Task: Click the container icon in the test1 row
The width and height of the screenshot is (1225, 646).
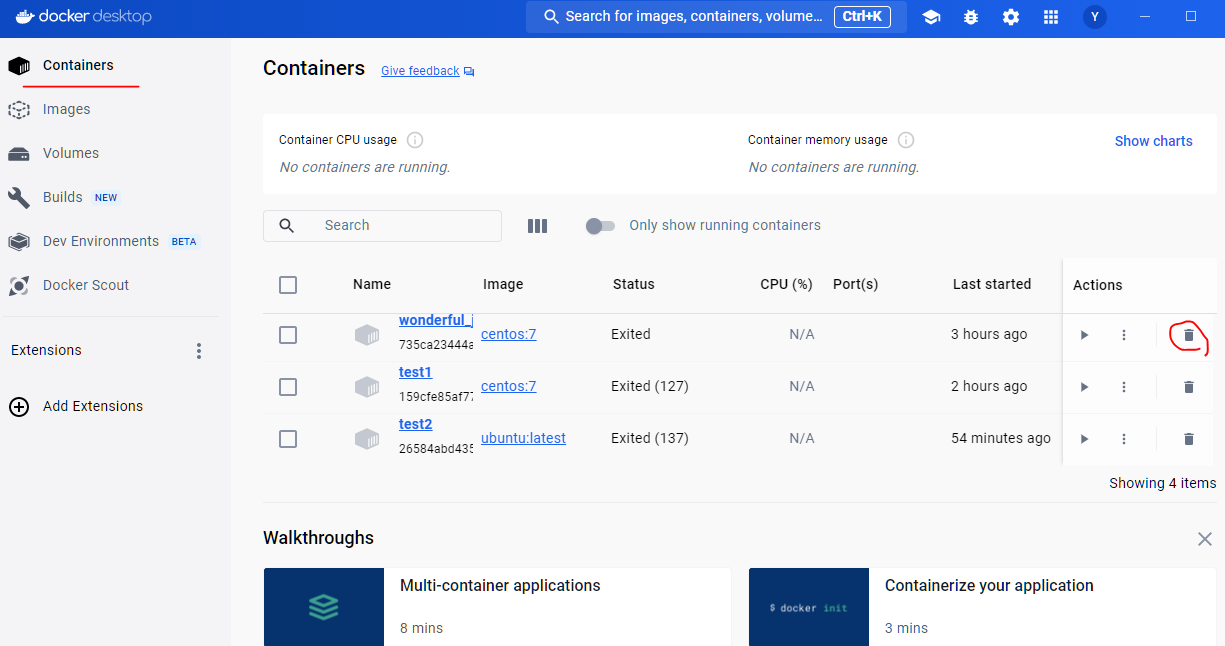Action: pos(367,387)
